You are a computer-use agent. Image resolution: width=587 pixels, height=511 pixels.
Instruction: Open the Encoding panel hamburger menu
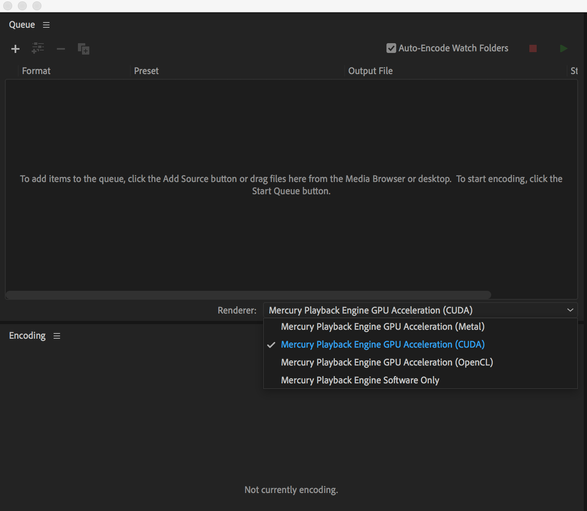click(x=57, y=336)
